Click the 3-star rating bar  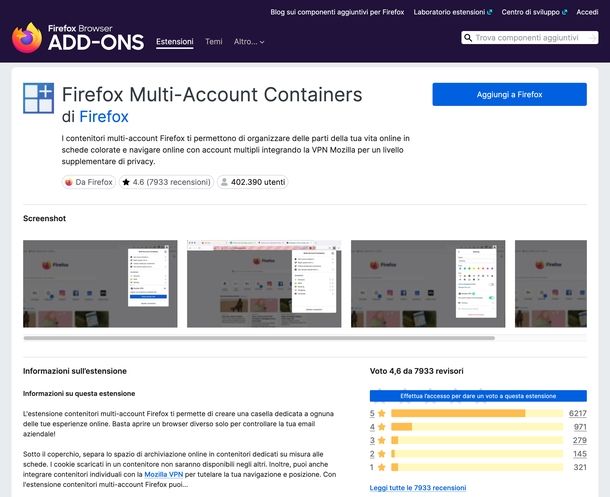click(x=477, y=440)
